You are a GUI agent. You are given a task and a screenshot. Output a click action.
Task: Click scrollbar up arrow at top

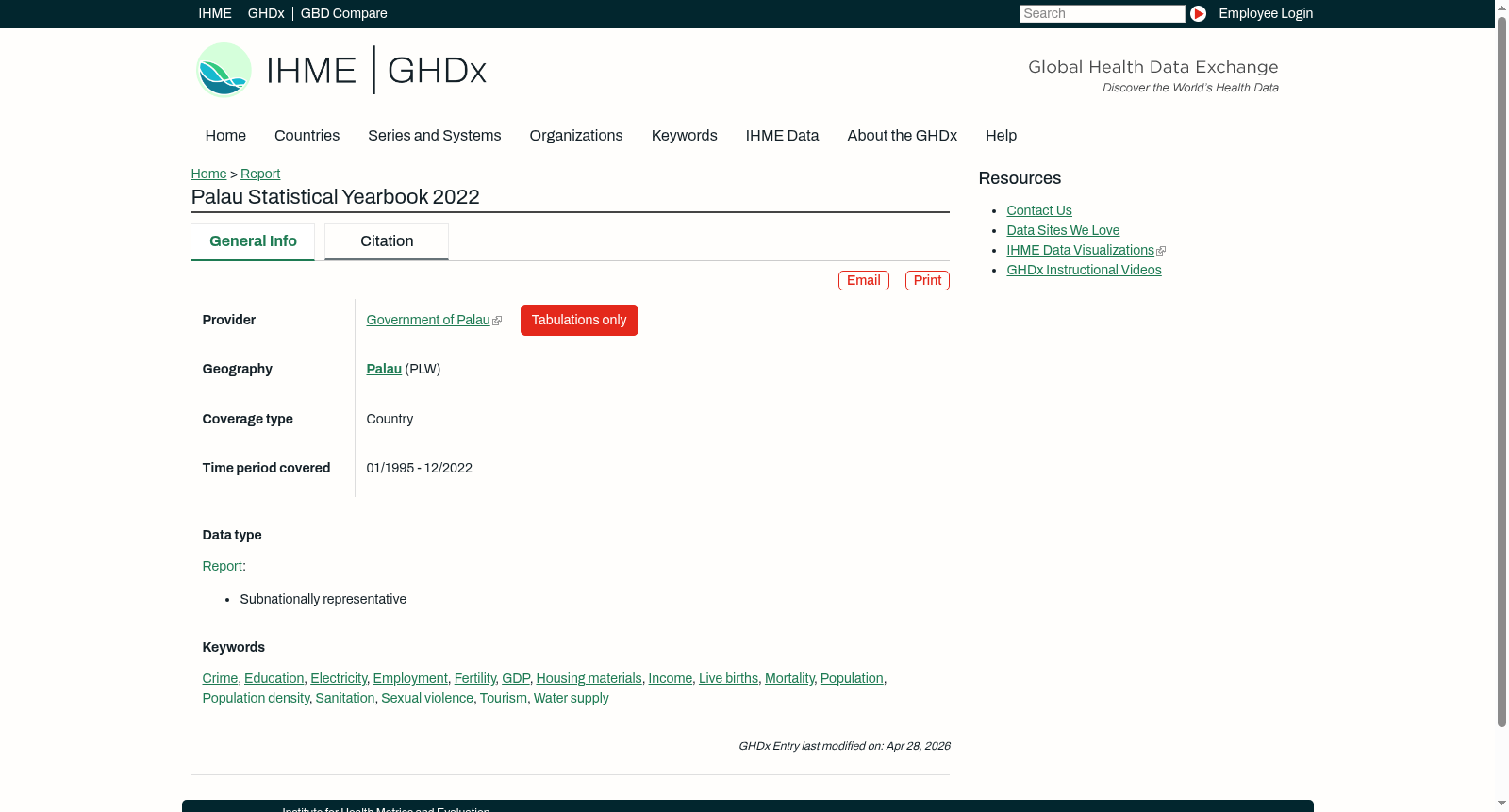click(x=1501, y=7)
